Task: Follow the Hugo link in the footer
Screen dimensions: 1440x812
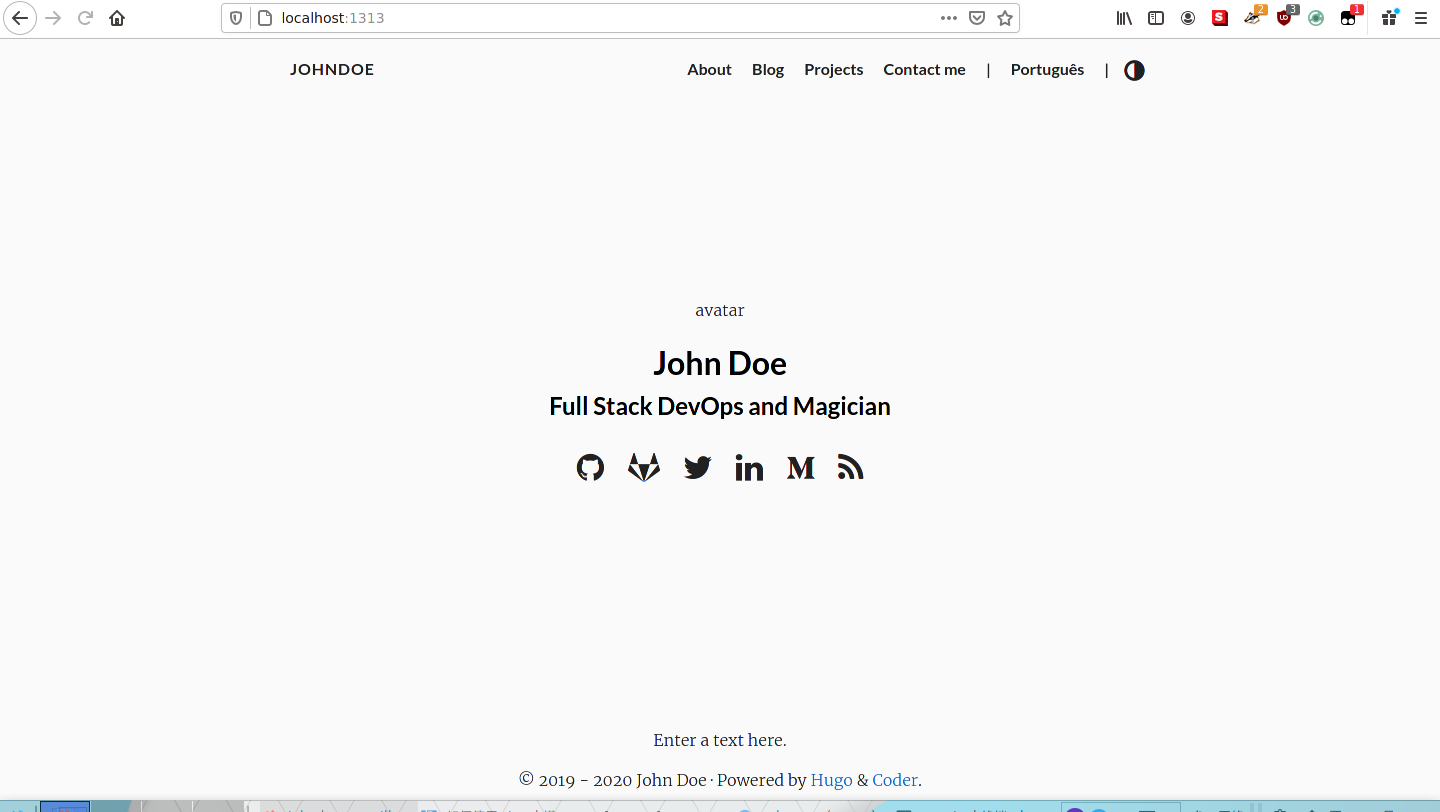Action: [x=831, y=780]
